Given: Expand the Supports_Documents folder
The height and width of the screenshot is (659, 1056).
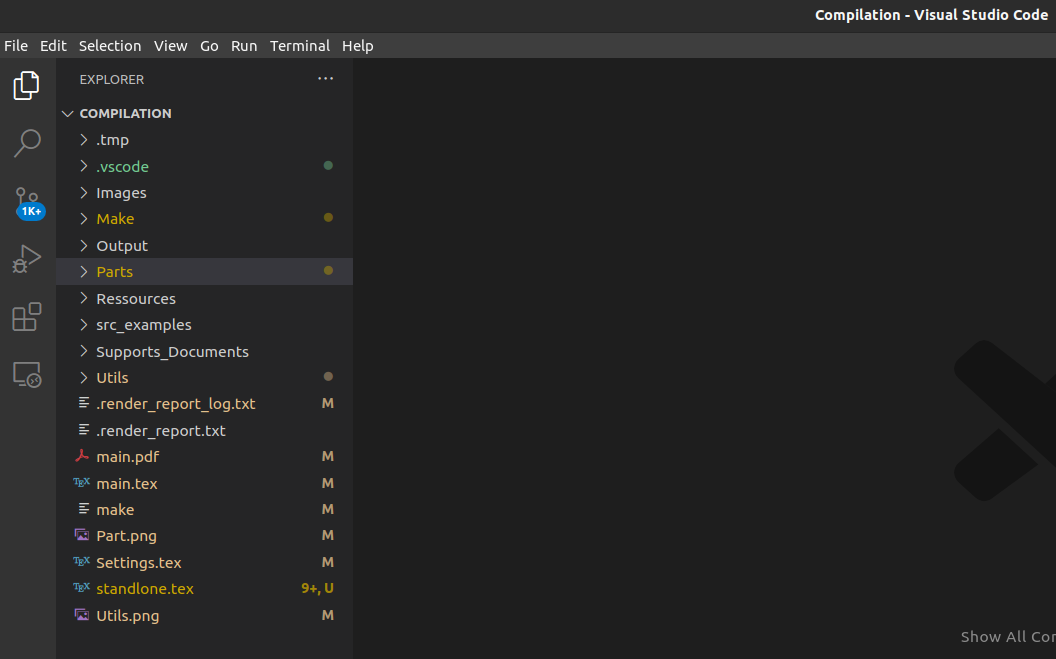Looking at the screenshot, I should pyautogui.click(x=84, y=351).
